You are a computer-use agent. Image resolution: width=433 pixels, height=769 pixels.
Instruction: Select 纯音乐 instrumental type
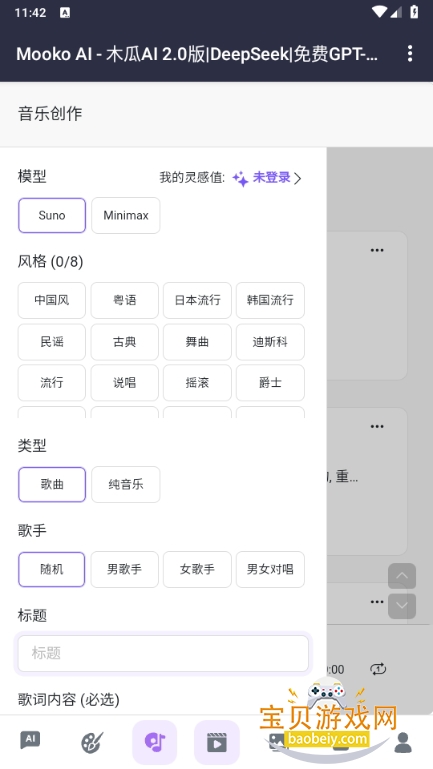pos(126,485)
